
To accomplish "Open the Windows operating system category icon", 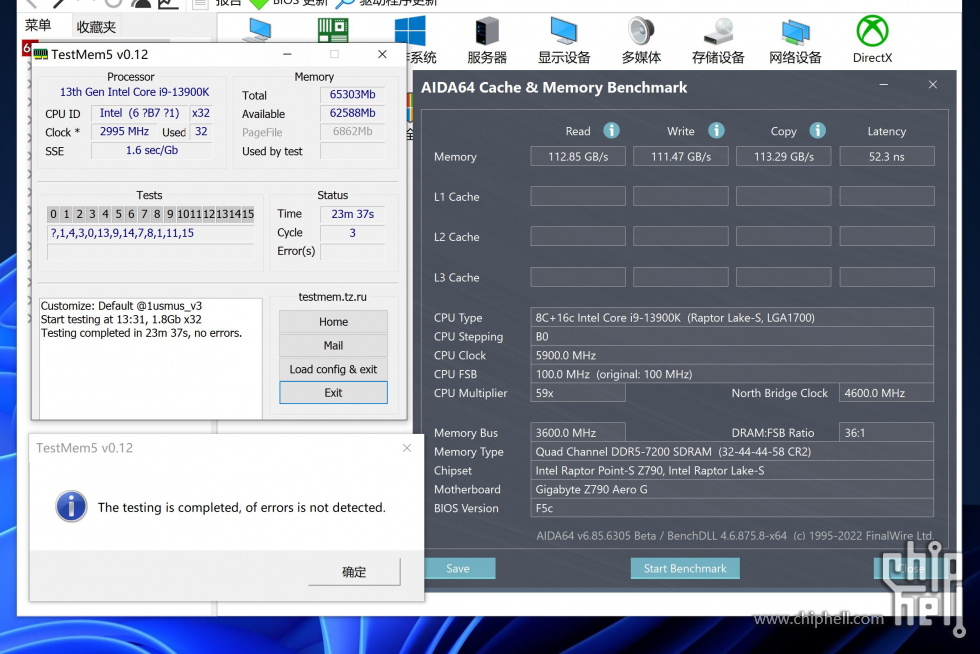I will [411, 31].
